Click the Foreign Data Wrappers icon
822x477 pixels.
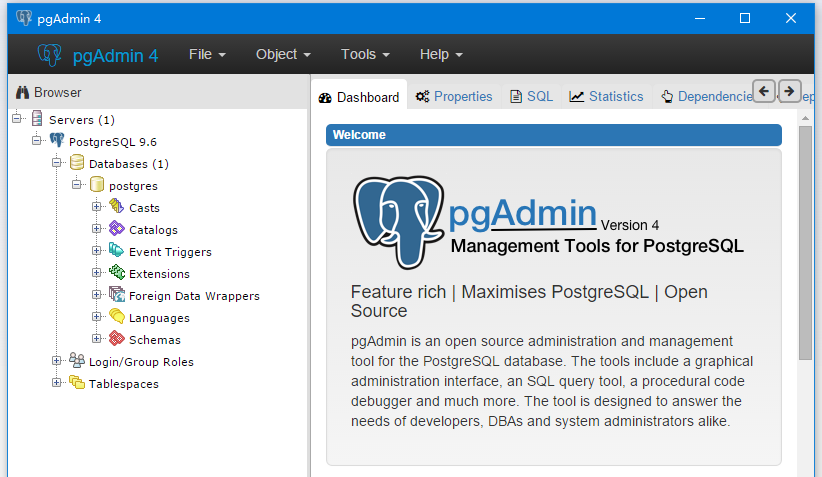point(116,295)
